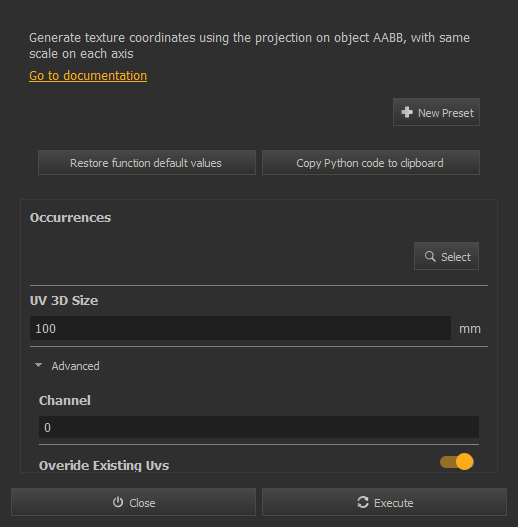Restore function default values
Viewport: 518px width, 527px height.
tap(147, 163)
